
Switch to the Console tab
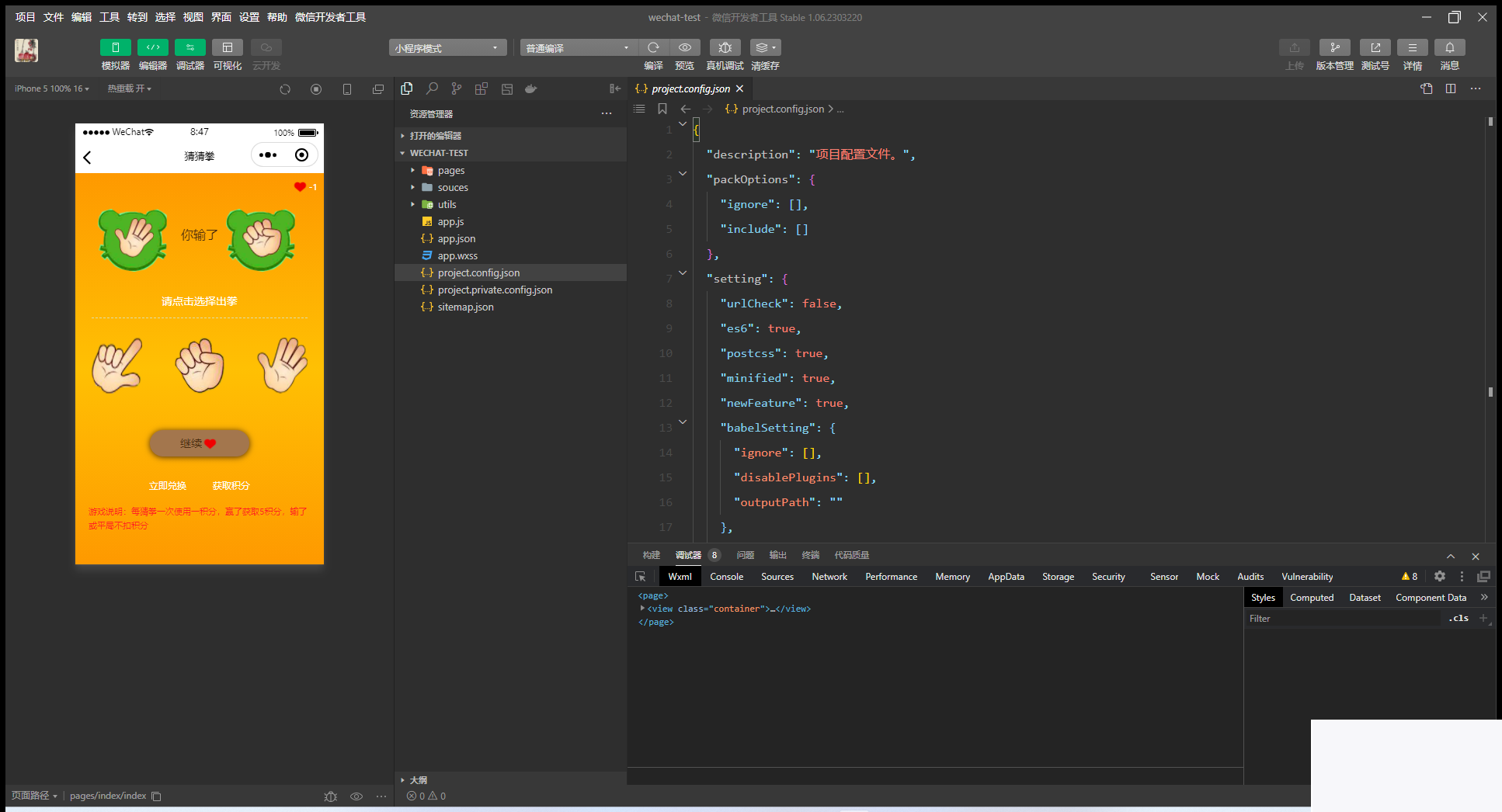pos(726,577)
